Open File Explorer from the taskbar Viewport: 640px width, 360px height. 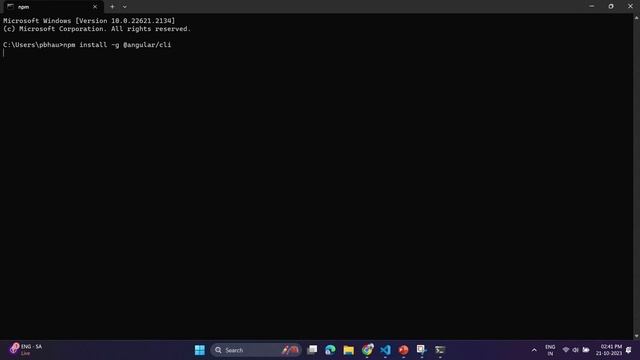(349, 350)
